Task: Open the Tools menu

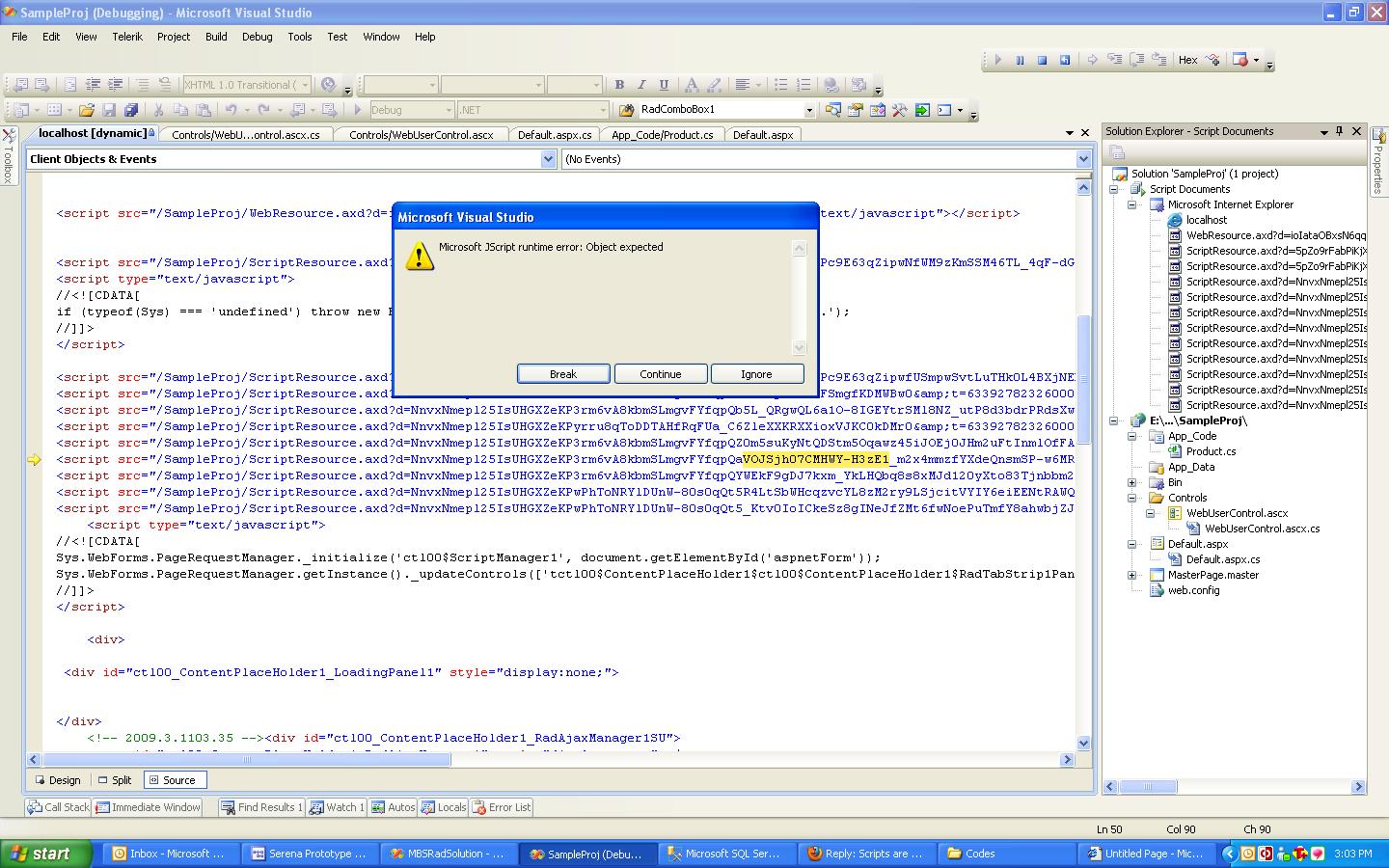Action: coord(300,37)
